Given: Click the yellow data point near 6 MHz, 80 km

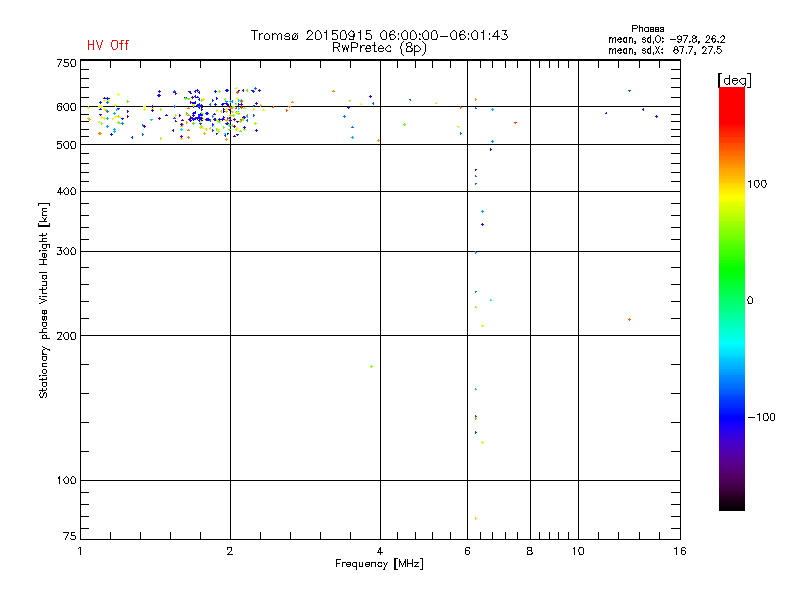Looking at the screenshot, I should pyautogui.click(x=476, y=518).
